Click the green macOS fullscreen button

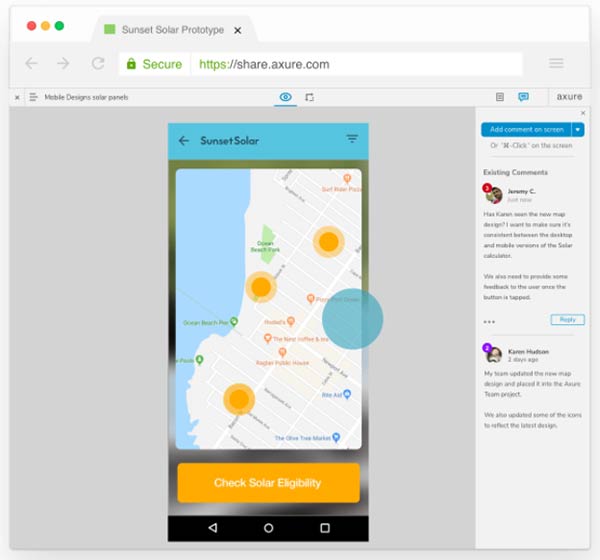pyautogui.click(x=59, y=26)
